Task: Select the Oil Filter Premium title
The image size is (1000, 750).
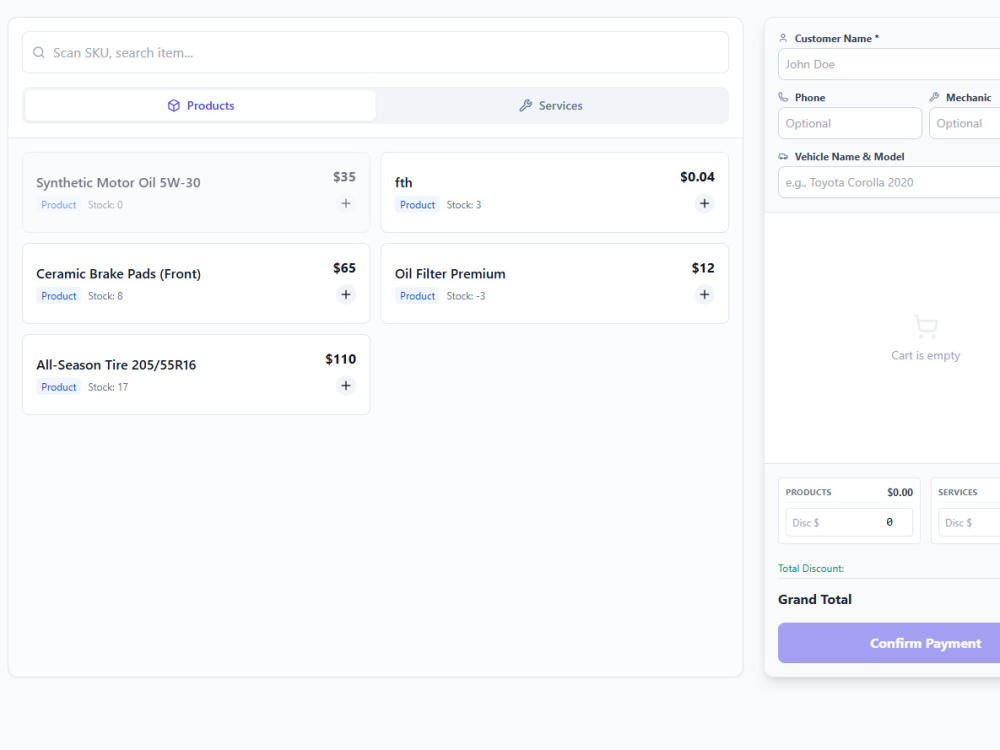Action: [450, 274]
